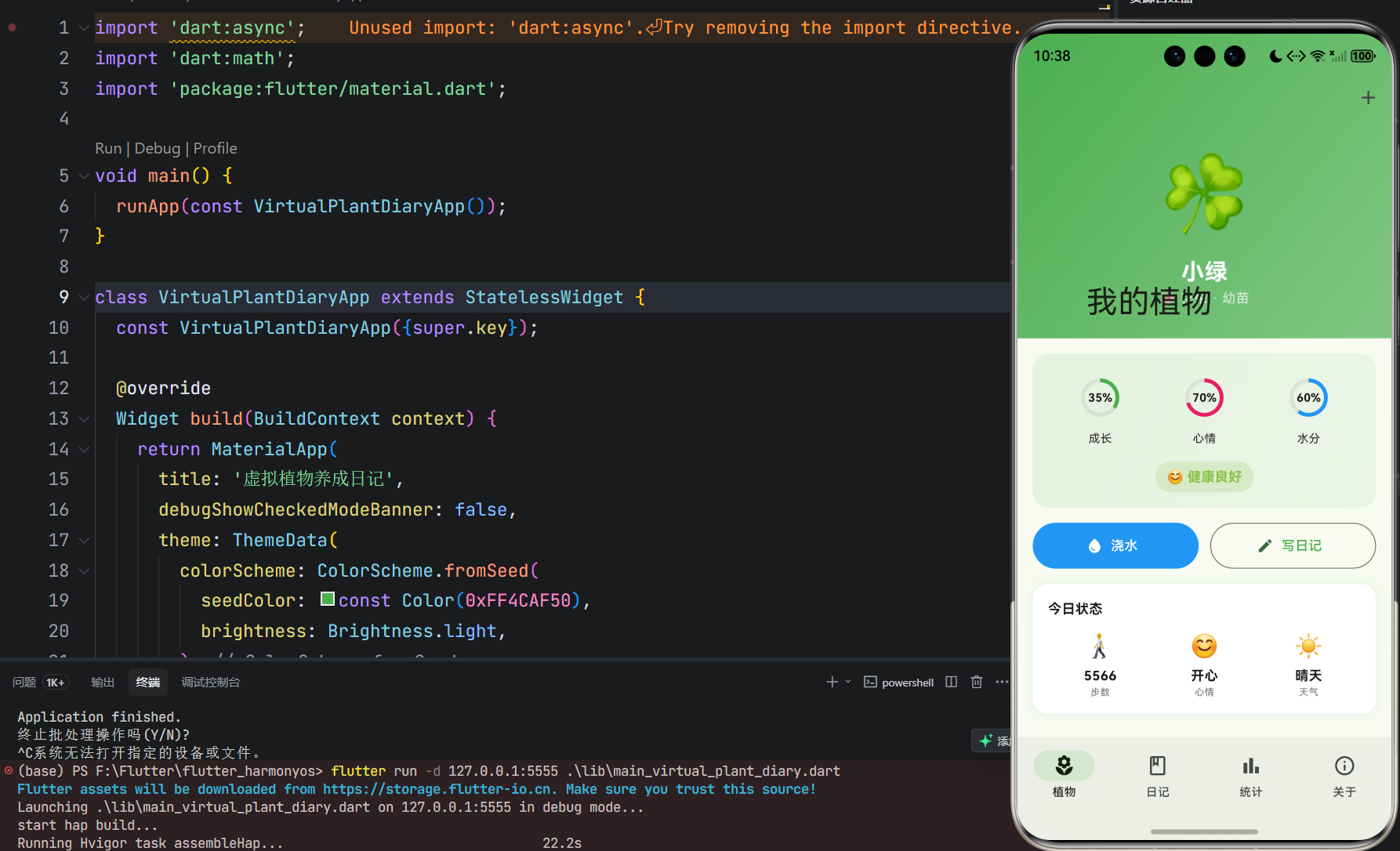Tap the battery 100 indicator in phone status bar

tap(1362, 56)
